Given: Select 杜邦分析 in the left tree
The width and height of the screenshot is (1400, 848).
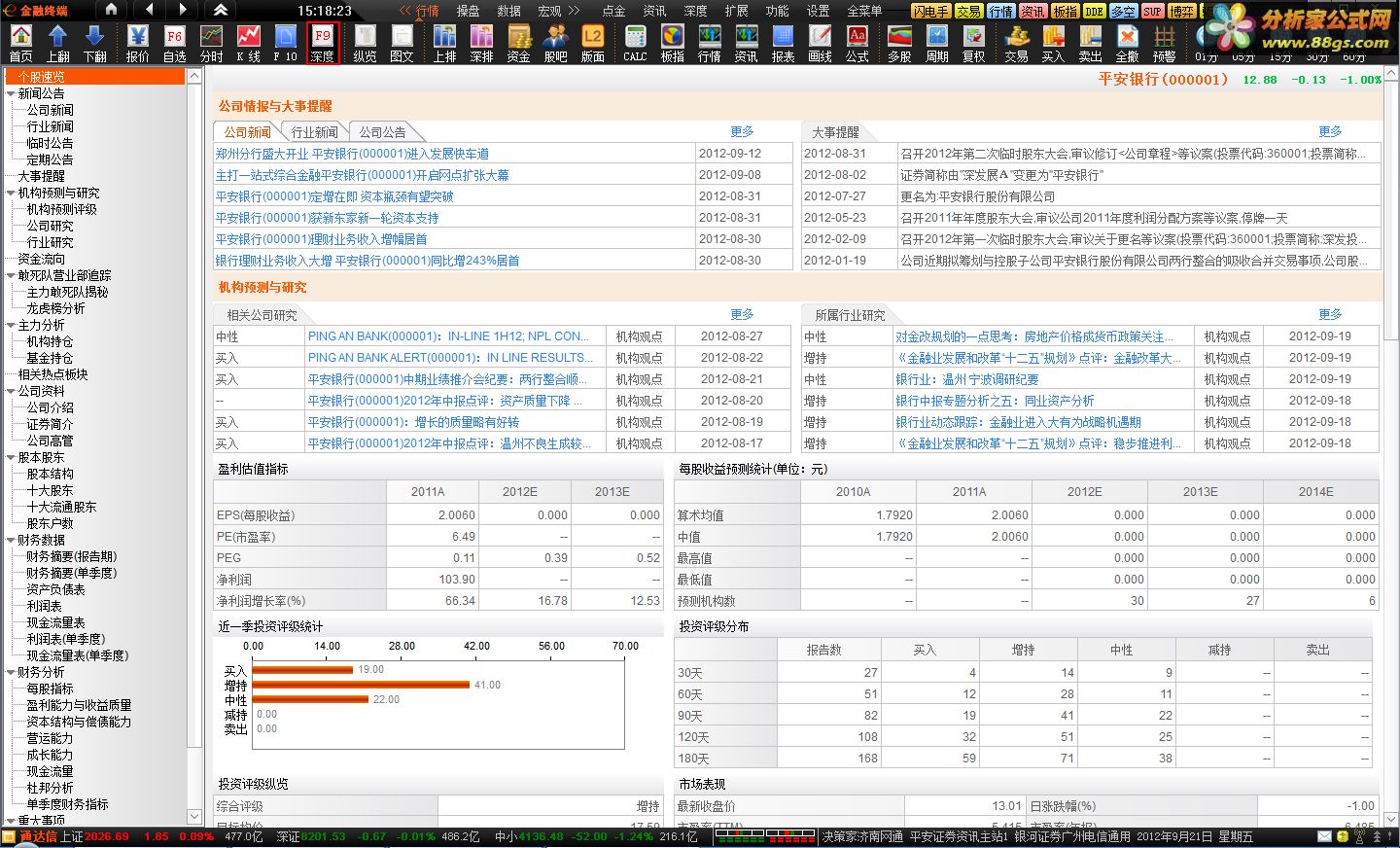Looking at the screenshot, I should coord(50,788).
